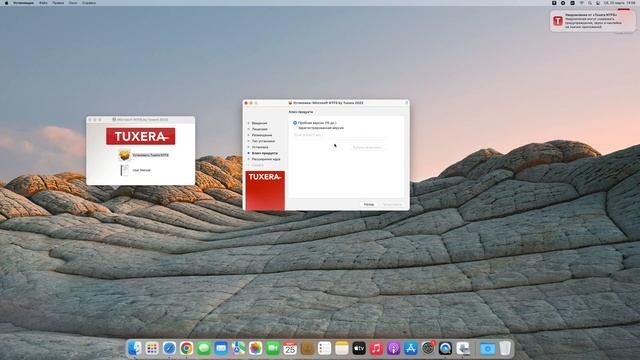The width and height of the screenshot is (640, 360).
Task: Open QuickTime Player in the Dock
Action: [x=445, y=348]
